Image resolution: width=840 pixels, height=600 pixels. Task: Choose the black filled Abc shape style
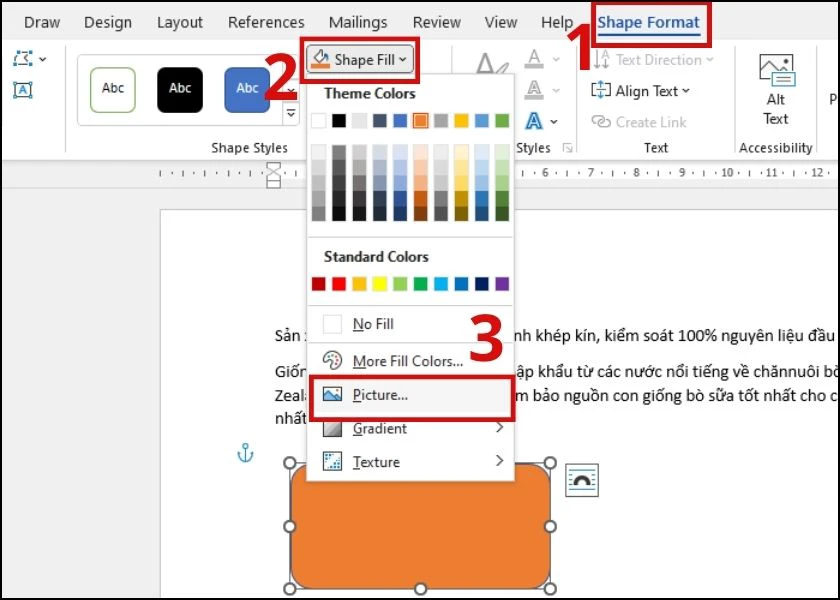[180, 89]
